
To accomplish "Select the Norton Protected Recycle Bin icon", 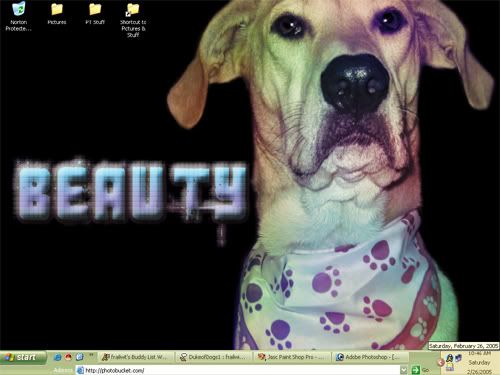I will click(x=18, y=17).
